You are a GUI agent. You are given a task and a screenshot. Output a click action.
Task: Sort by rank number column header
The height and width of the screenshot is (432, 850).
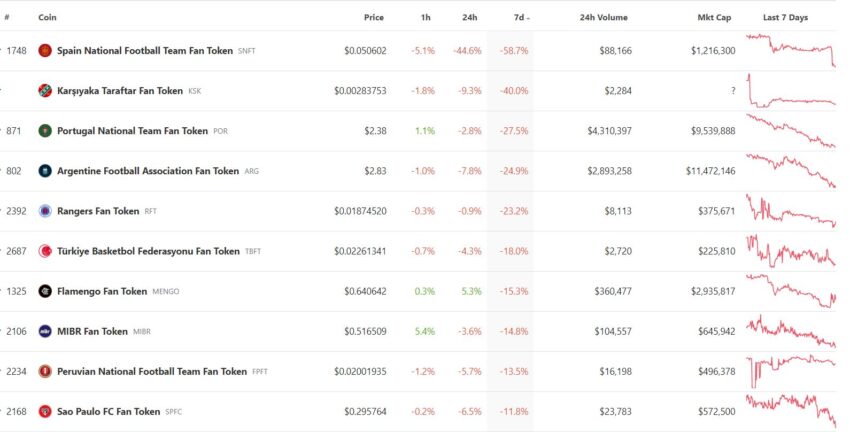tap(7, 17)
